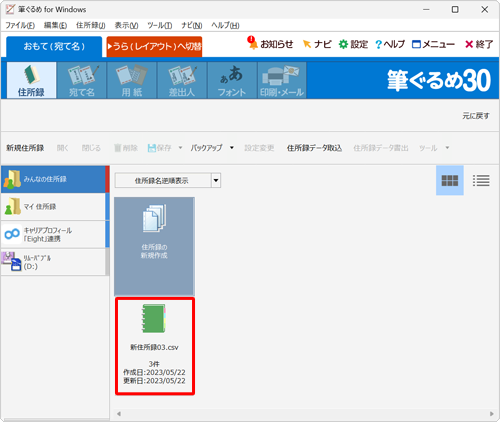Select the 宛て名 toolbar icon
The image size is (500, 422).
click(82, 80)
